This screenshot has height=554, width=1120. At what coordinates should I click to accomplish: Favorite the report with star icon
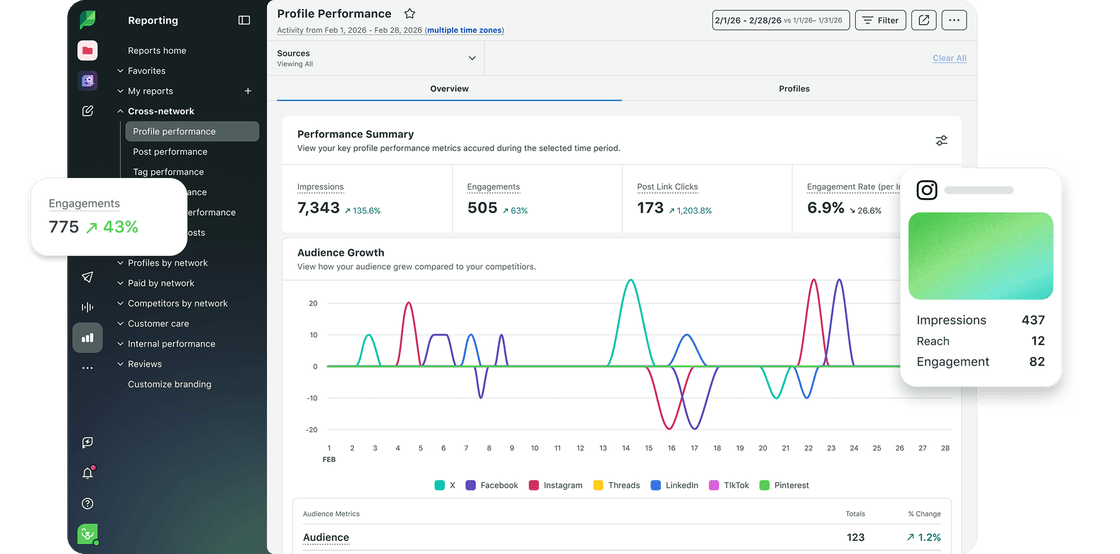409,14
